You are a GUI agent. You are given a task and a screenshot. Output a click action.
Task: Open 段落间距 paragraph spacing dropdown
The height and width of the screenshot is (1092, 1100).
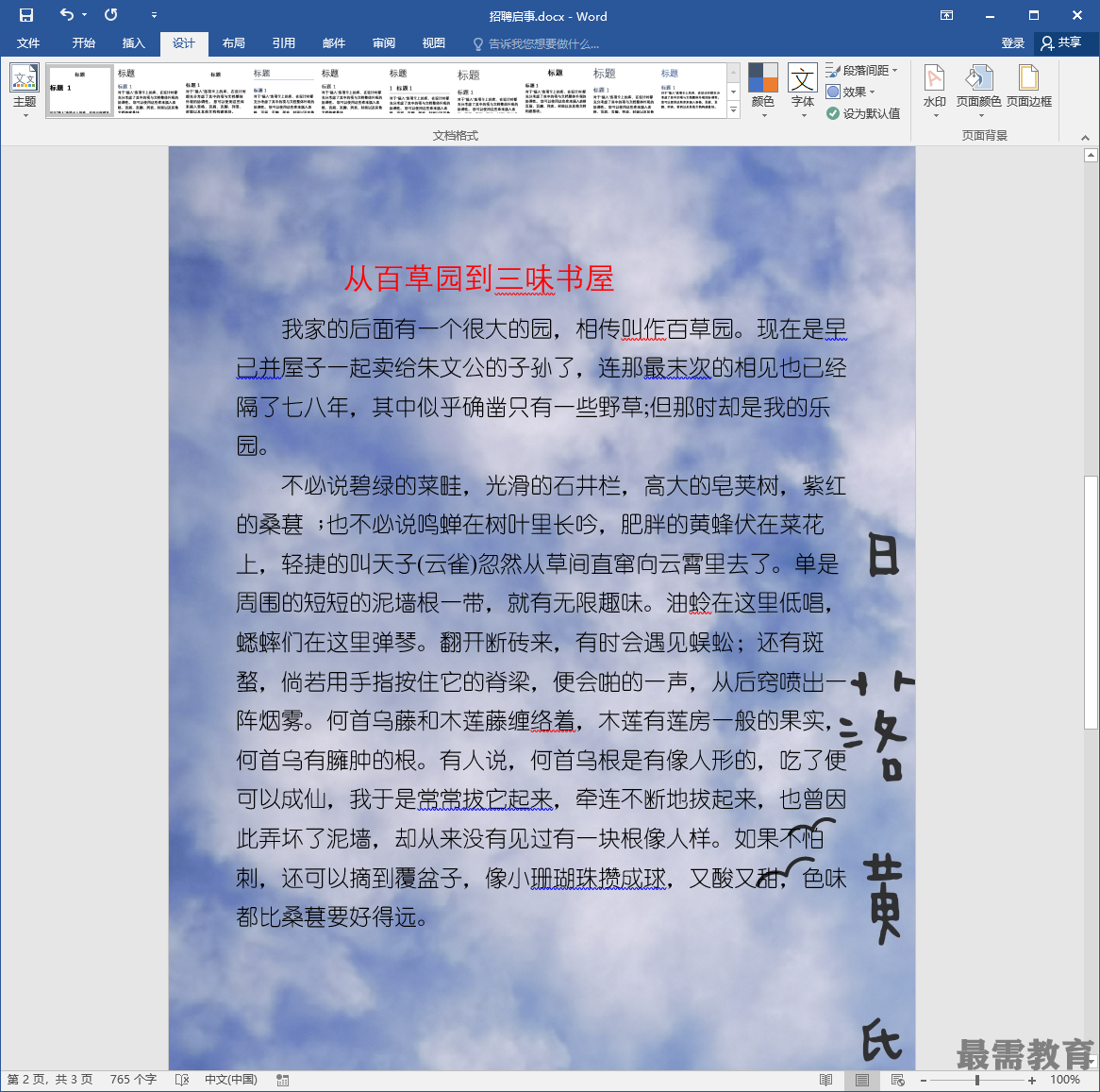[862, 70]
